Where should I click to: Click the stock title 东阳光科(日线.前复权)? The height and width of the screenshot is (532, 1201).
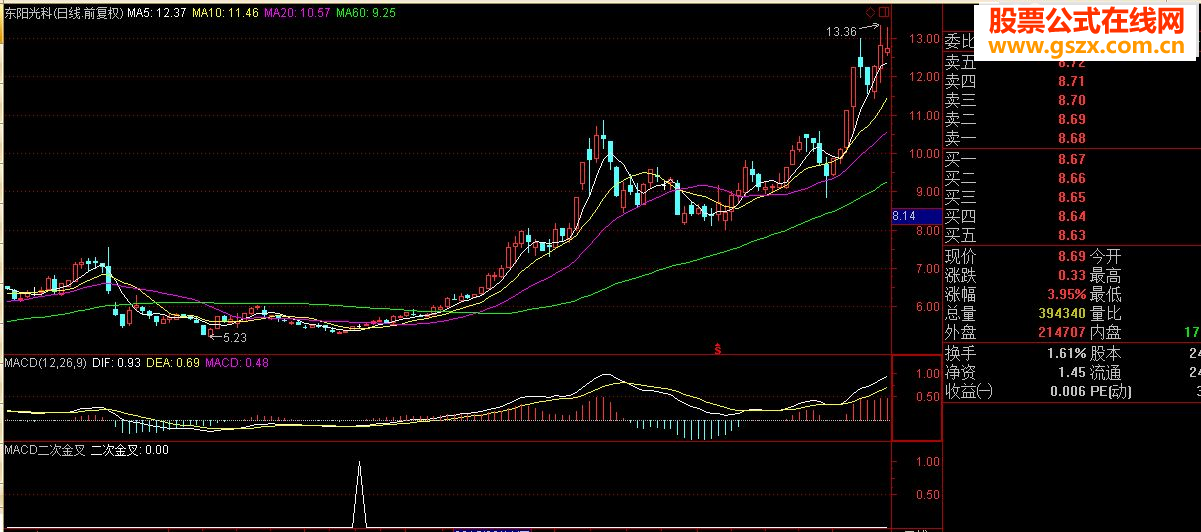coord(63,13)
